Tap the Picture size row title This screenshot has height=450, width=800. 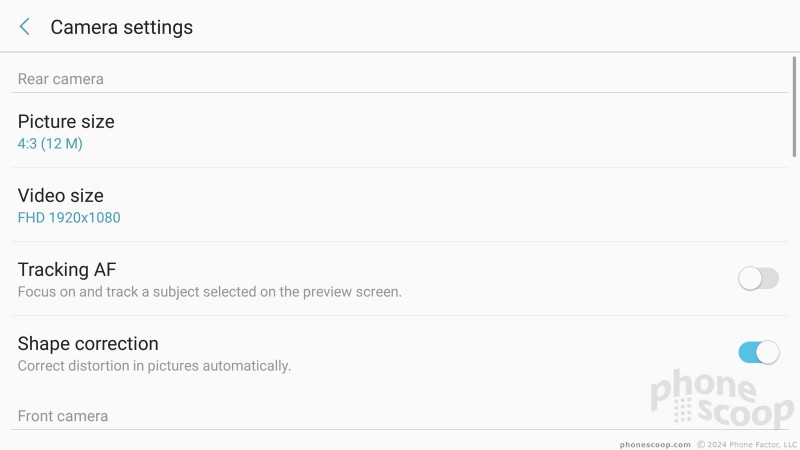tap(66, 121)
